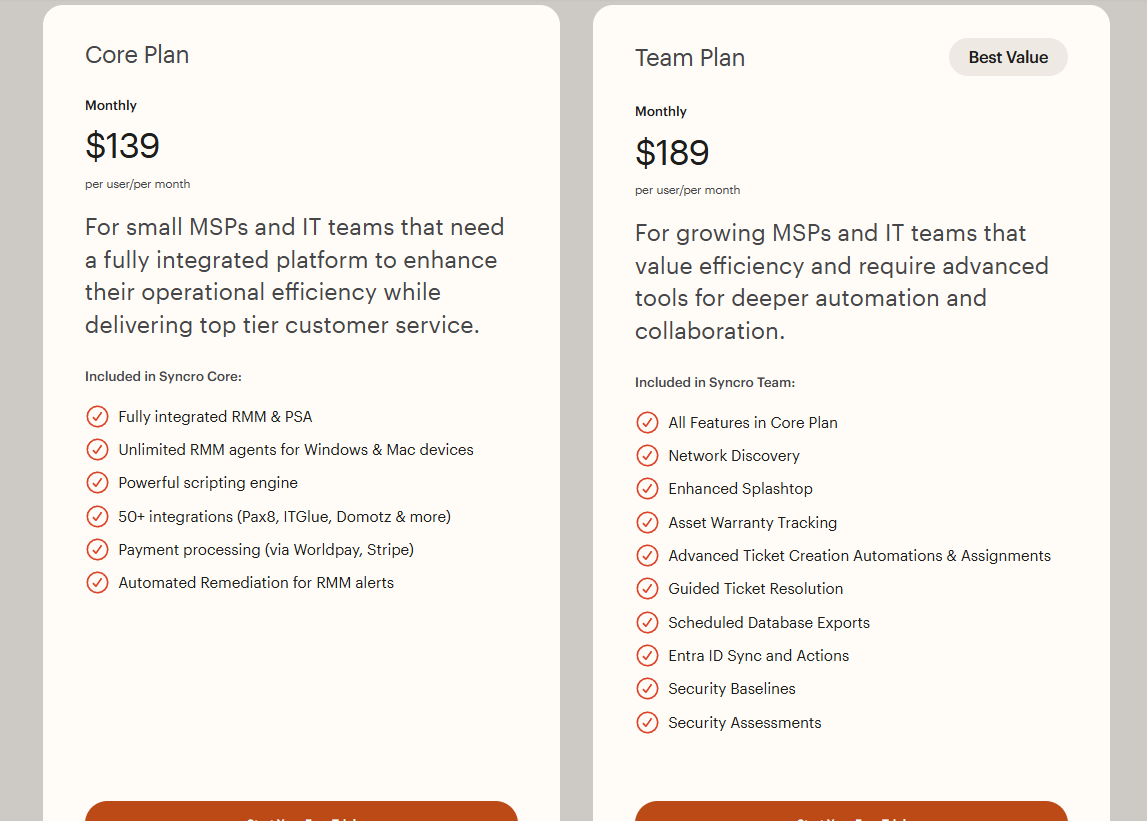
Task: Click the Team Plan start trial button
Action: (851, 811)
